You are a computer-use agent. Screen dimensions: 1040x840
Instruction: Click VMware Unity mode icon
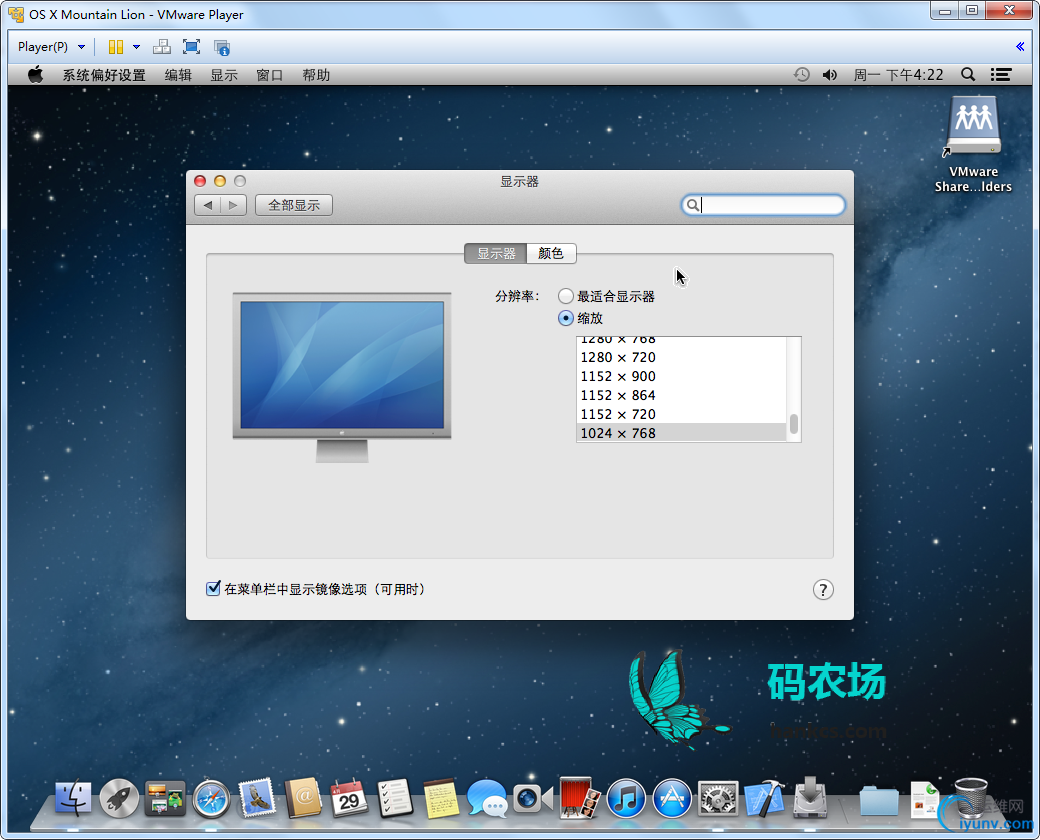222,47
